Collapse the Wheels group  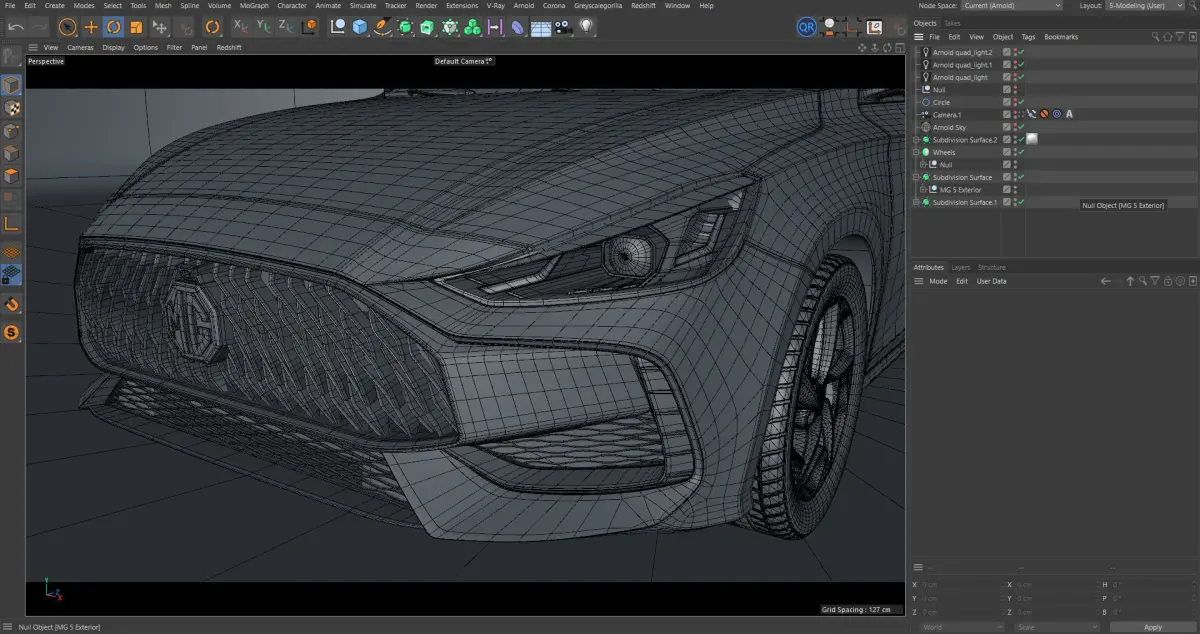(x=916, y=153)
